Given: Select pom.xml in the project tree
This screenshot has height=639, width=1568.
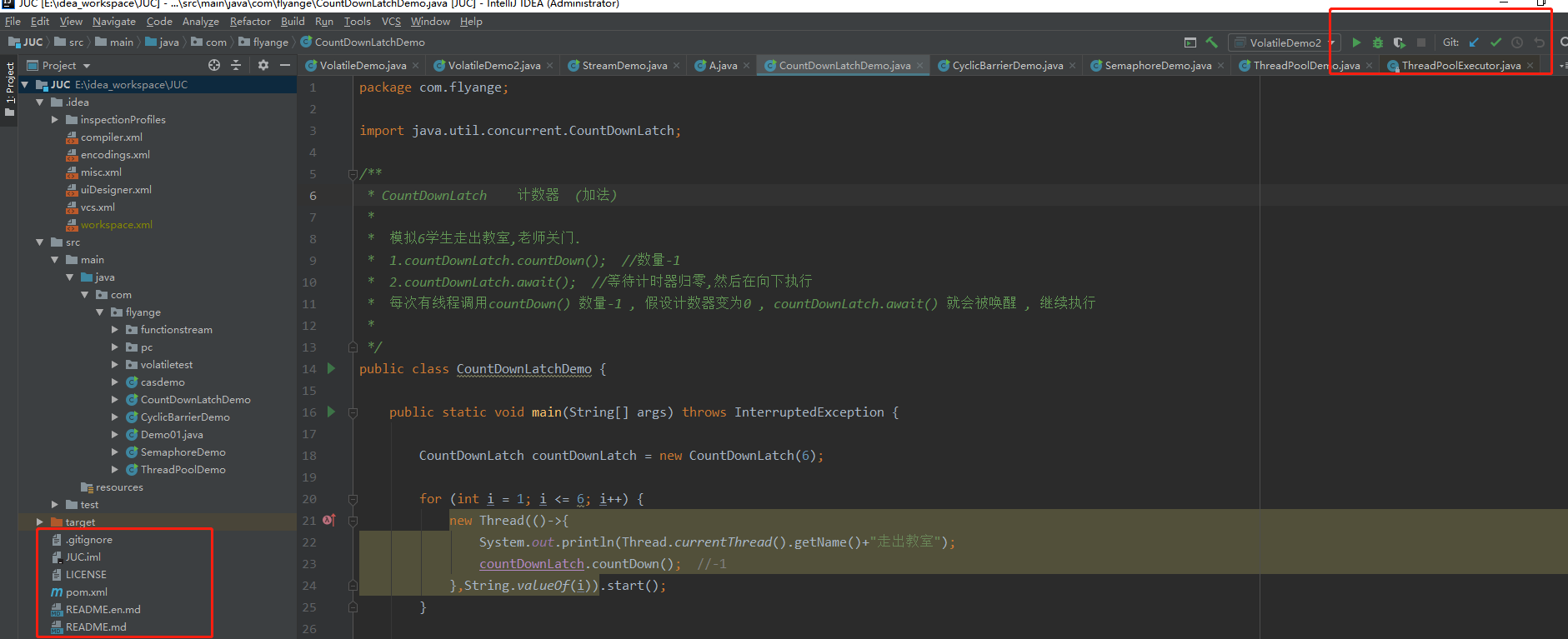Looking at the screenshot, I should 87,592.
